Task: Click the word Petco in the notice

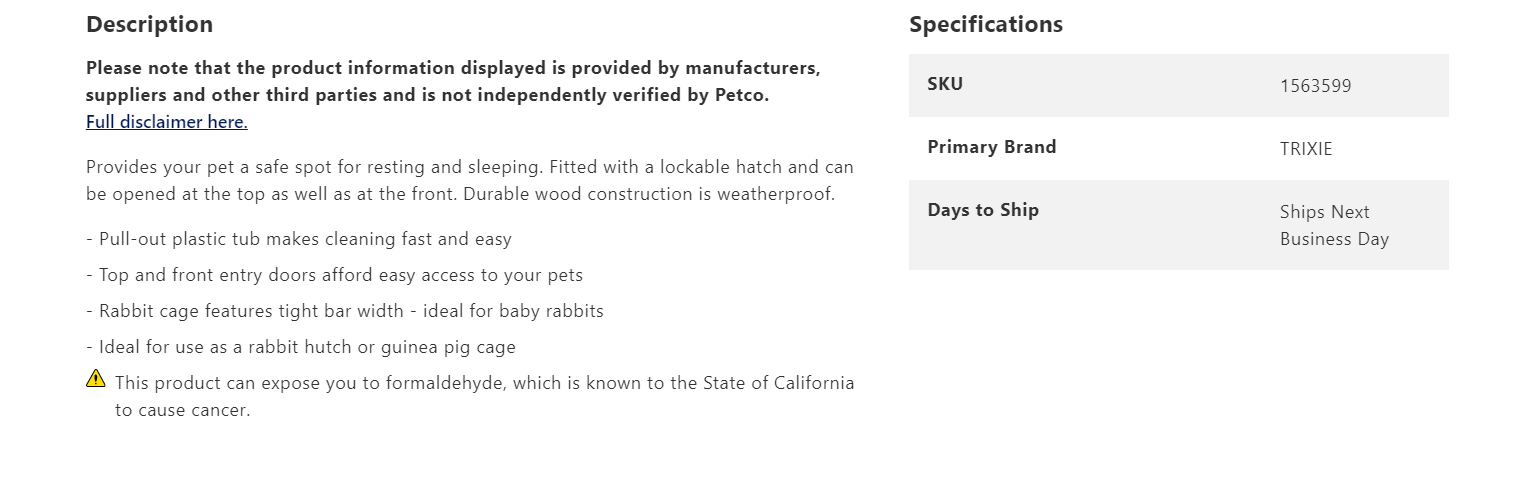Action: point(741,96)
